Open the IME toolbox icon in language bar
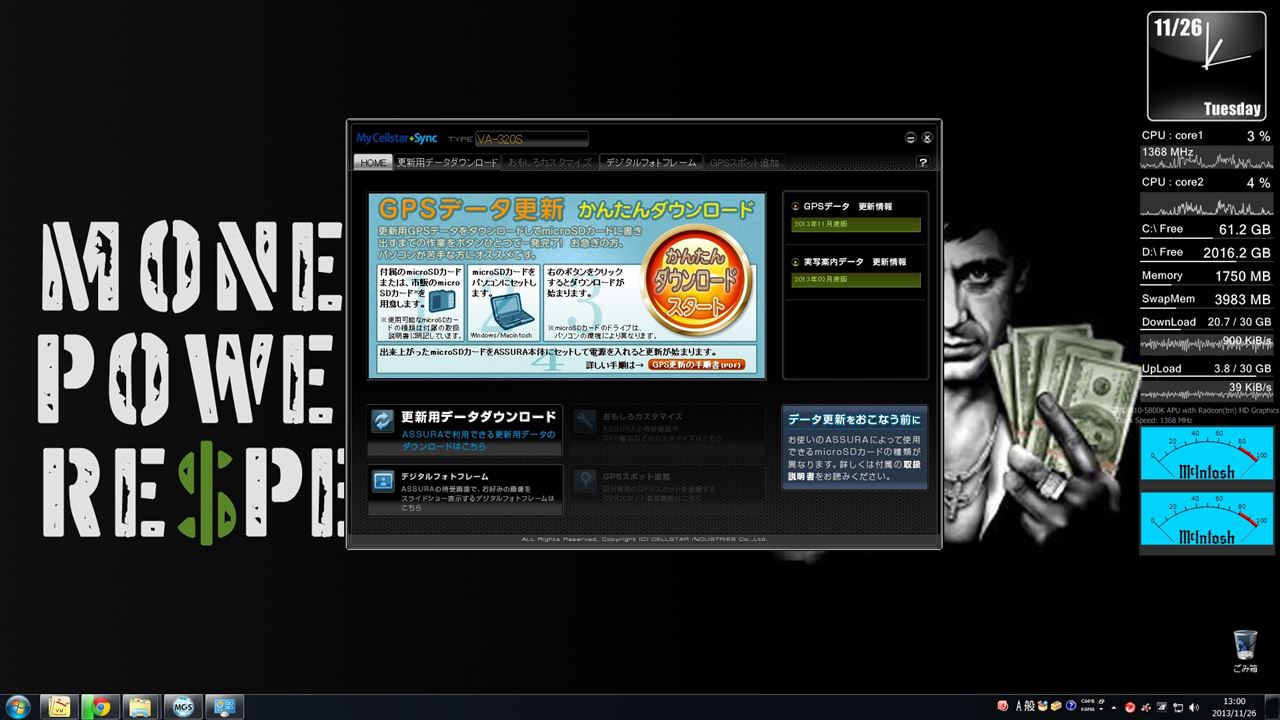Image resolution: width=1280 pixels, height=720 pixels. coord(1056,706)
